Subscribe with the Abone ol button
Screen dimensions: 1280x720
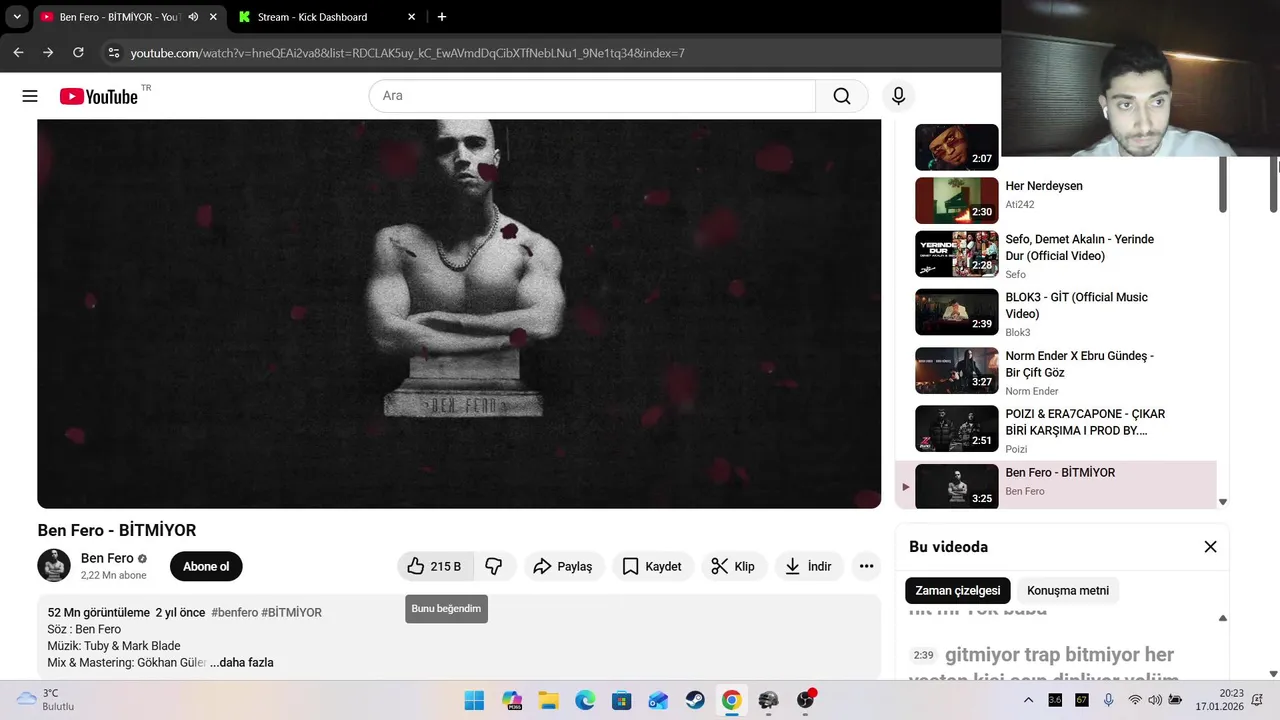(x=206, y=566)
